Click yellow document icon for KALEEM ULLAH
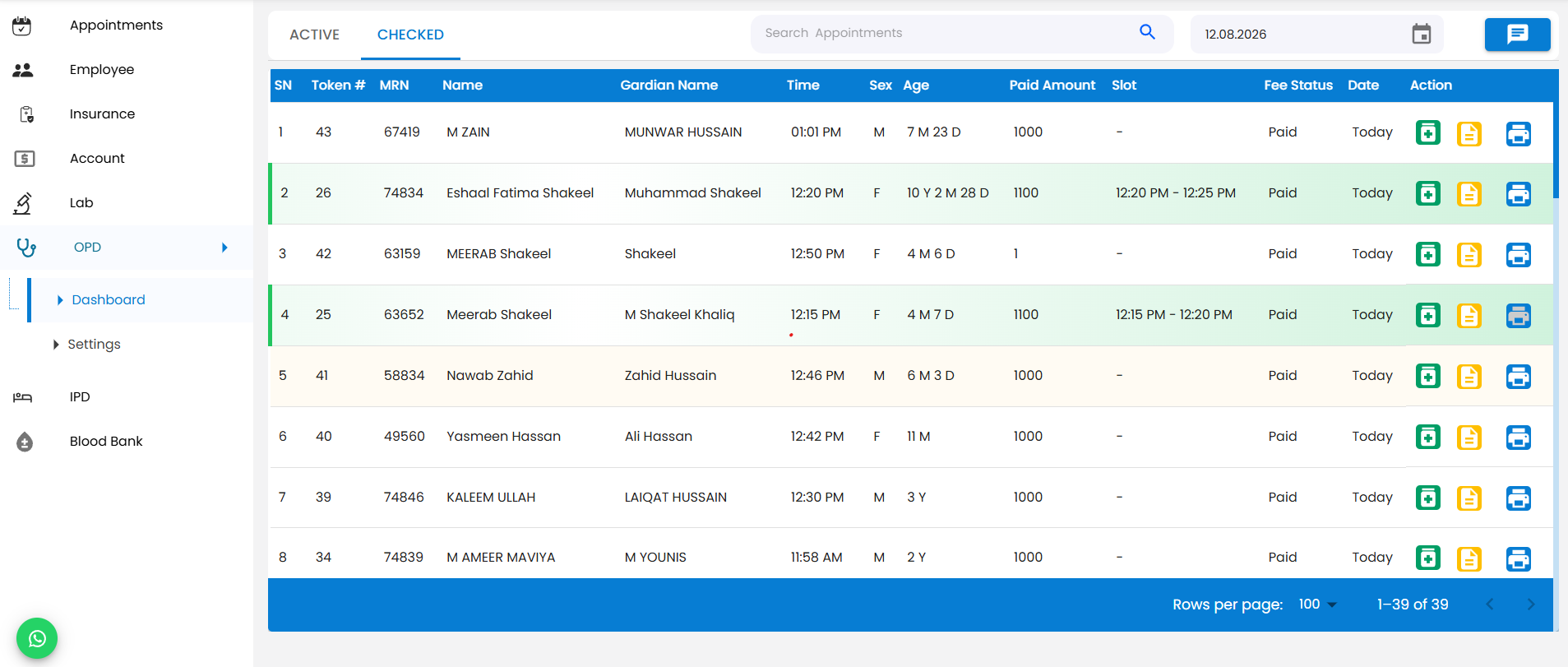The height and width of the screenshot is (667, 1568). [x=1469, y=498]
